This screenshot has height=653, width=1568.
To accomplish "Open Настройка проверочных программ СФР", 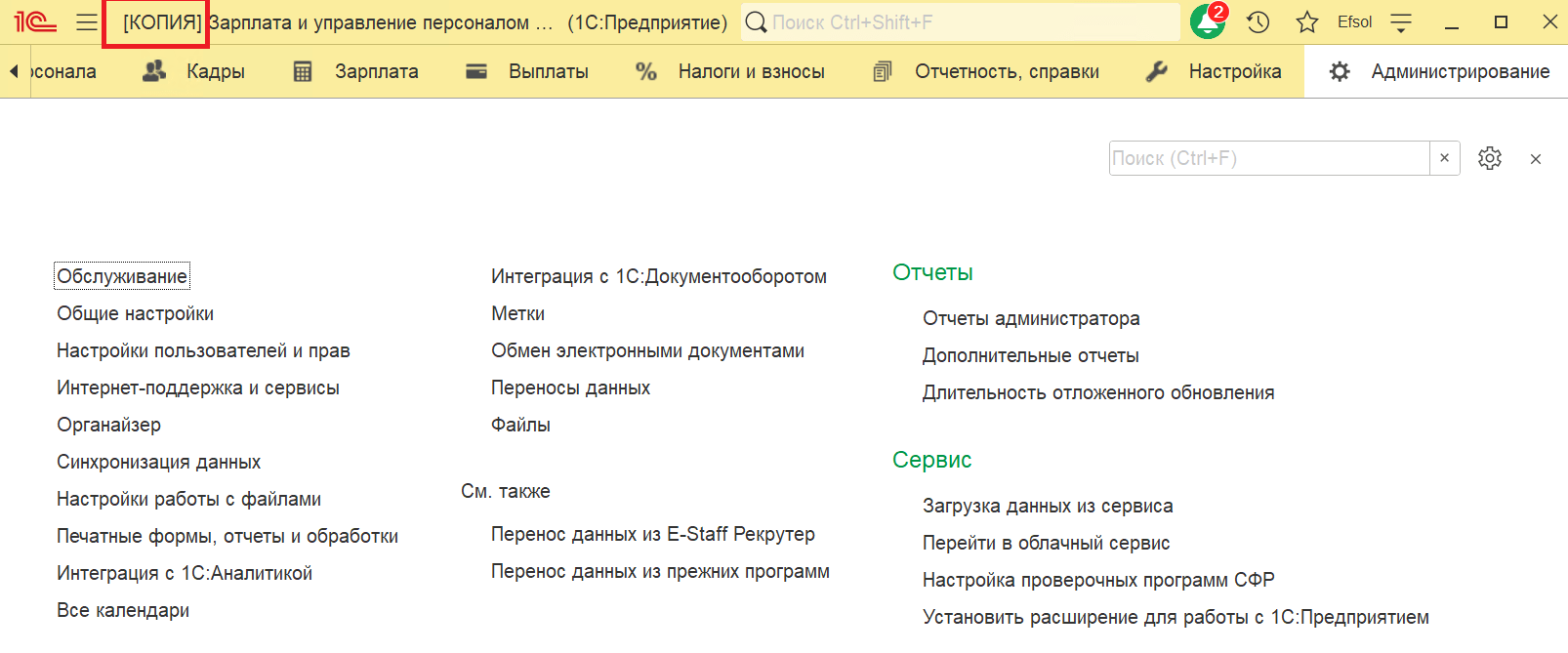I will [1098, 580].
